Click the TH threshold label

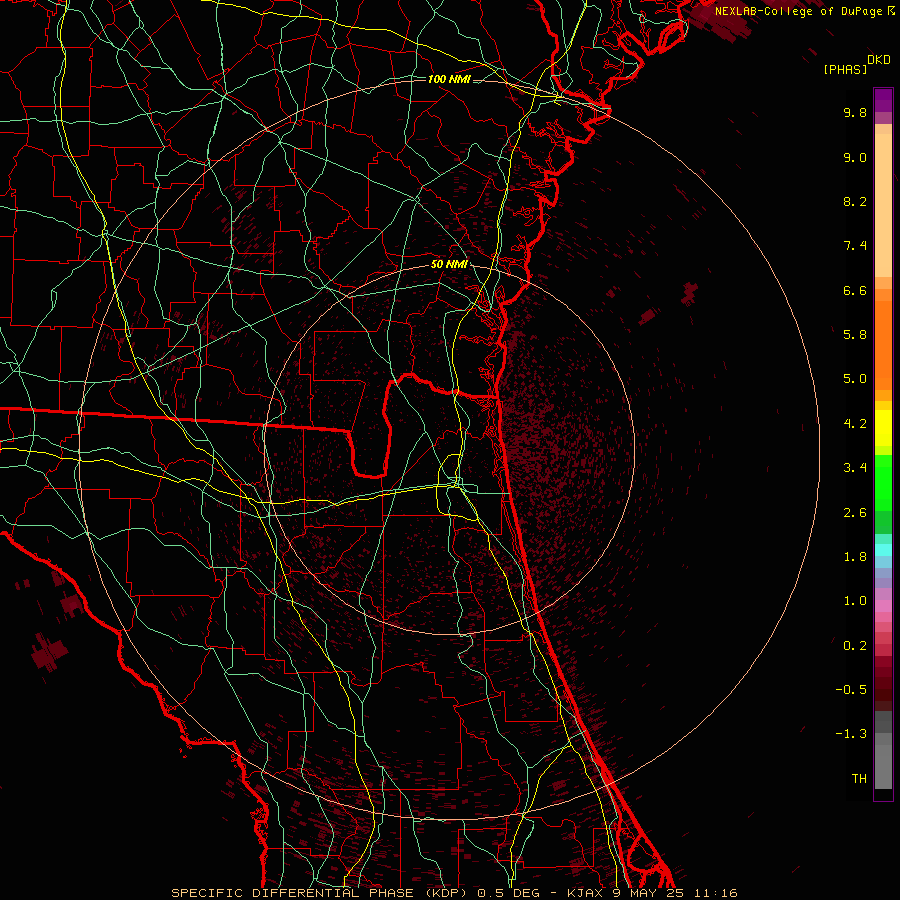(859, 779)
